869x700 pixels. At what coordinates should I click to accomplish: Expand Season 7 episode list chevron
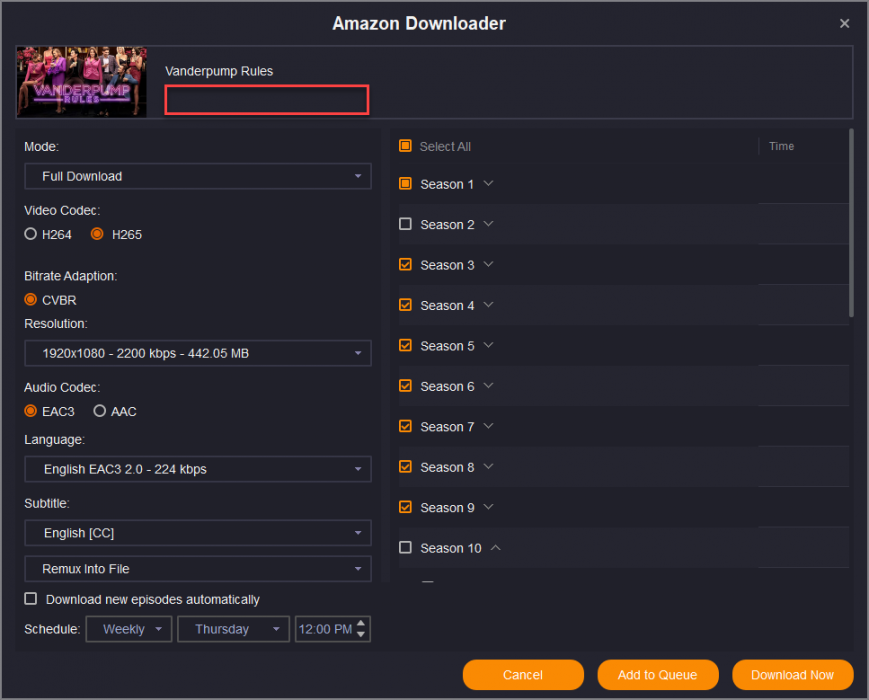(488, 426)
